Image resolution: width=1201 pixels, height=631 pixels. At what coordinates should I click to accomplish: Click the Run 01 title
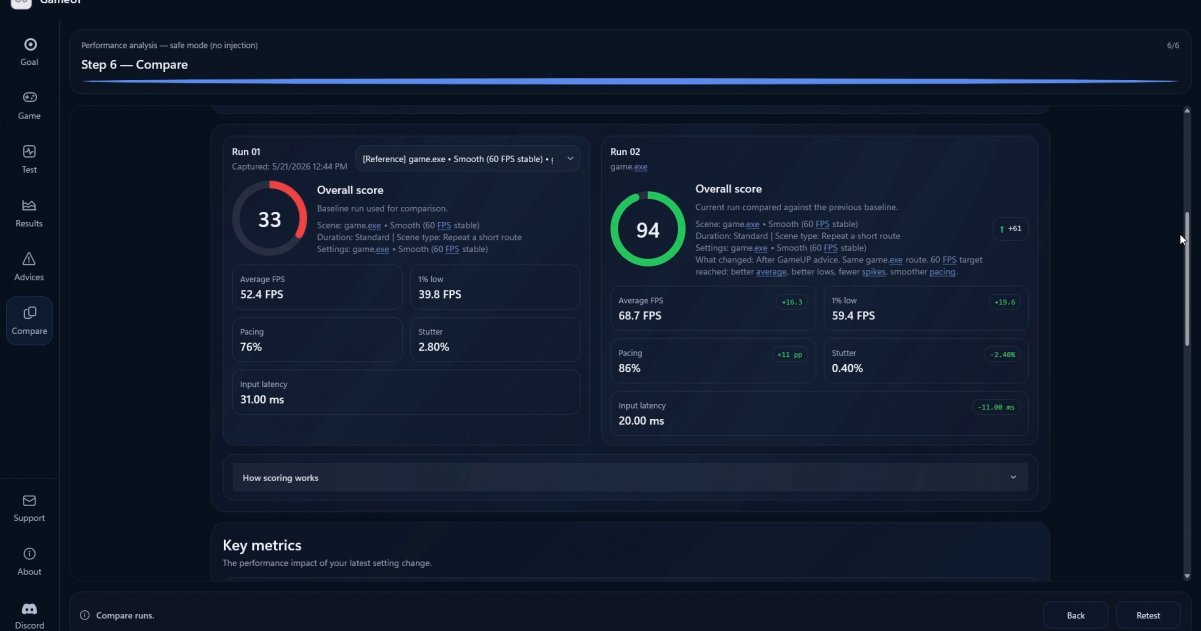(246, 152)
